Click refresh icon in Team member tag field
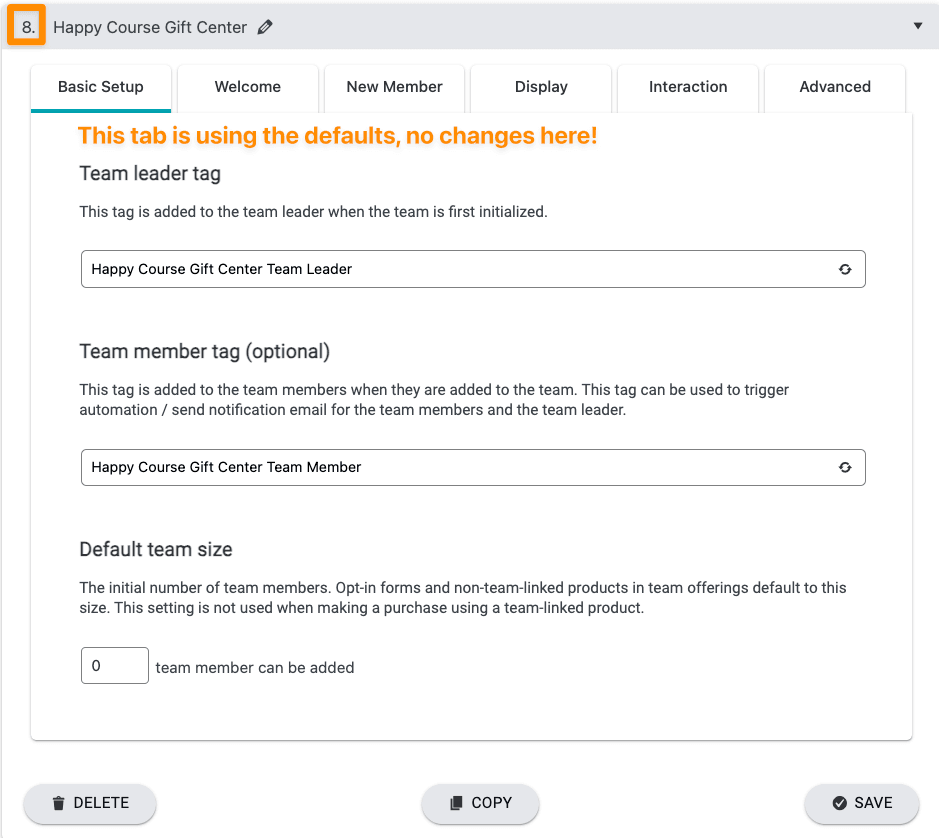 (x=845, y=467)
